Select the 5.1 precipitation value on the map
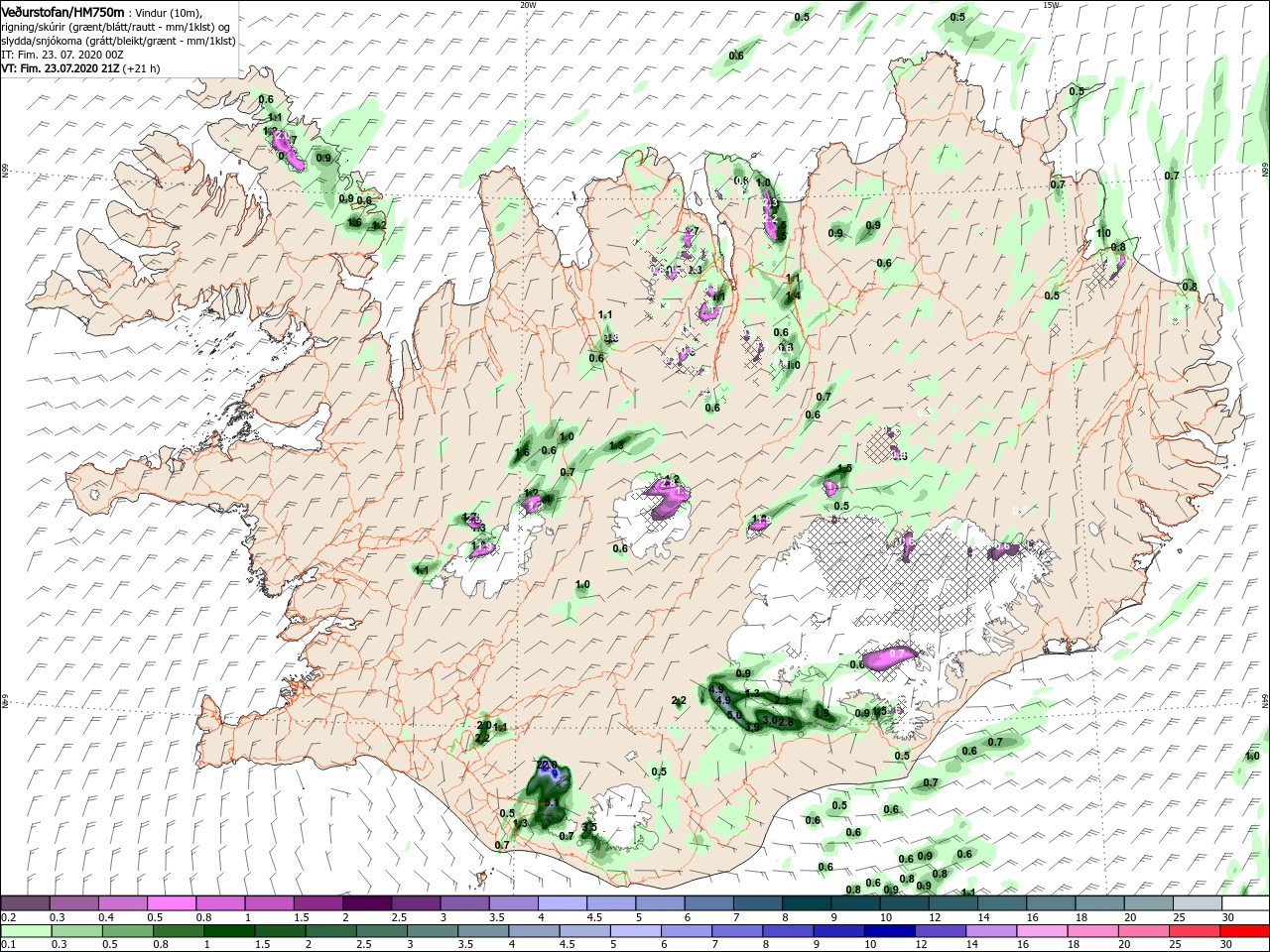This screenshot has width=1270, height=952. pyautogui.click(x=553, y=803)
